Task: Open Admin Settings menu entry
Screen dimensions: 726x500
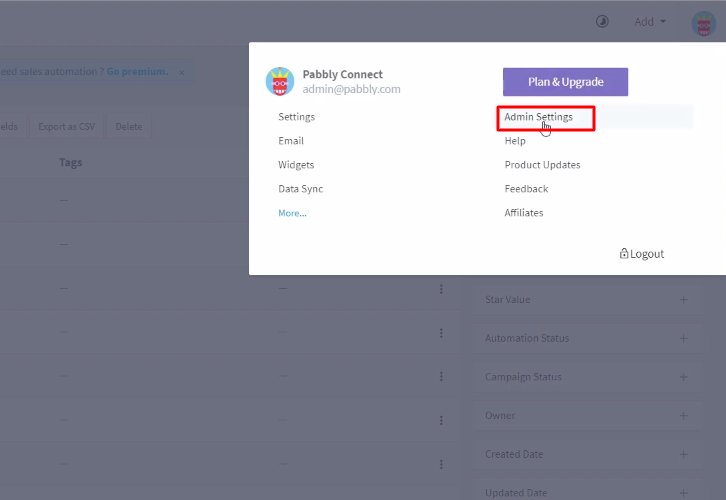Action: coord(538,117)
